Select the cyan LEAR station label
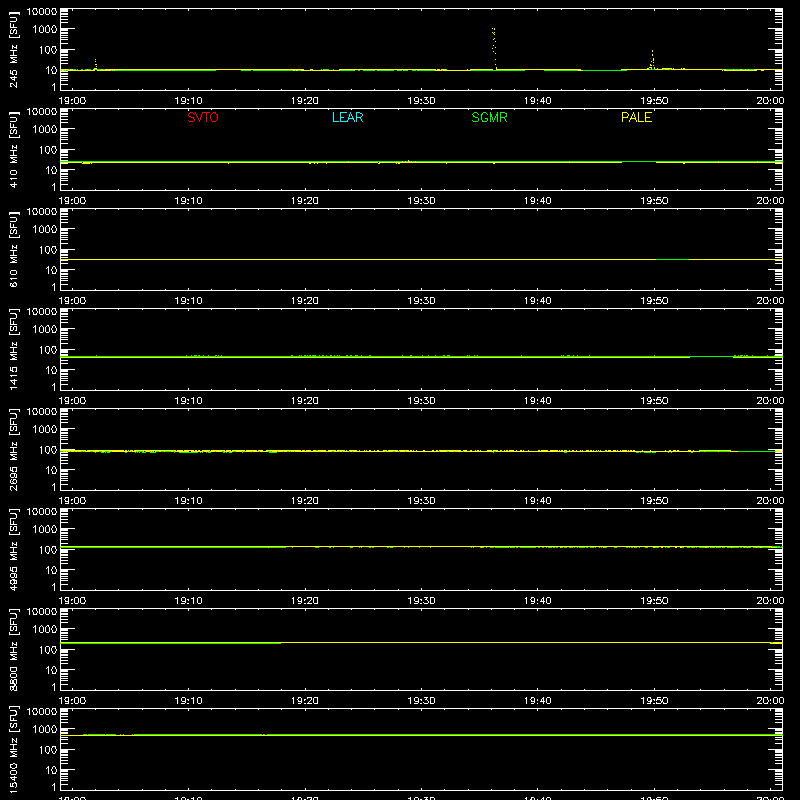Image resolution: width=800 pixels, height=800 pixels. tap(347, 117)
